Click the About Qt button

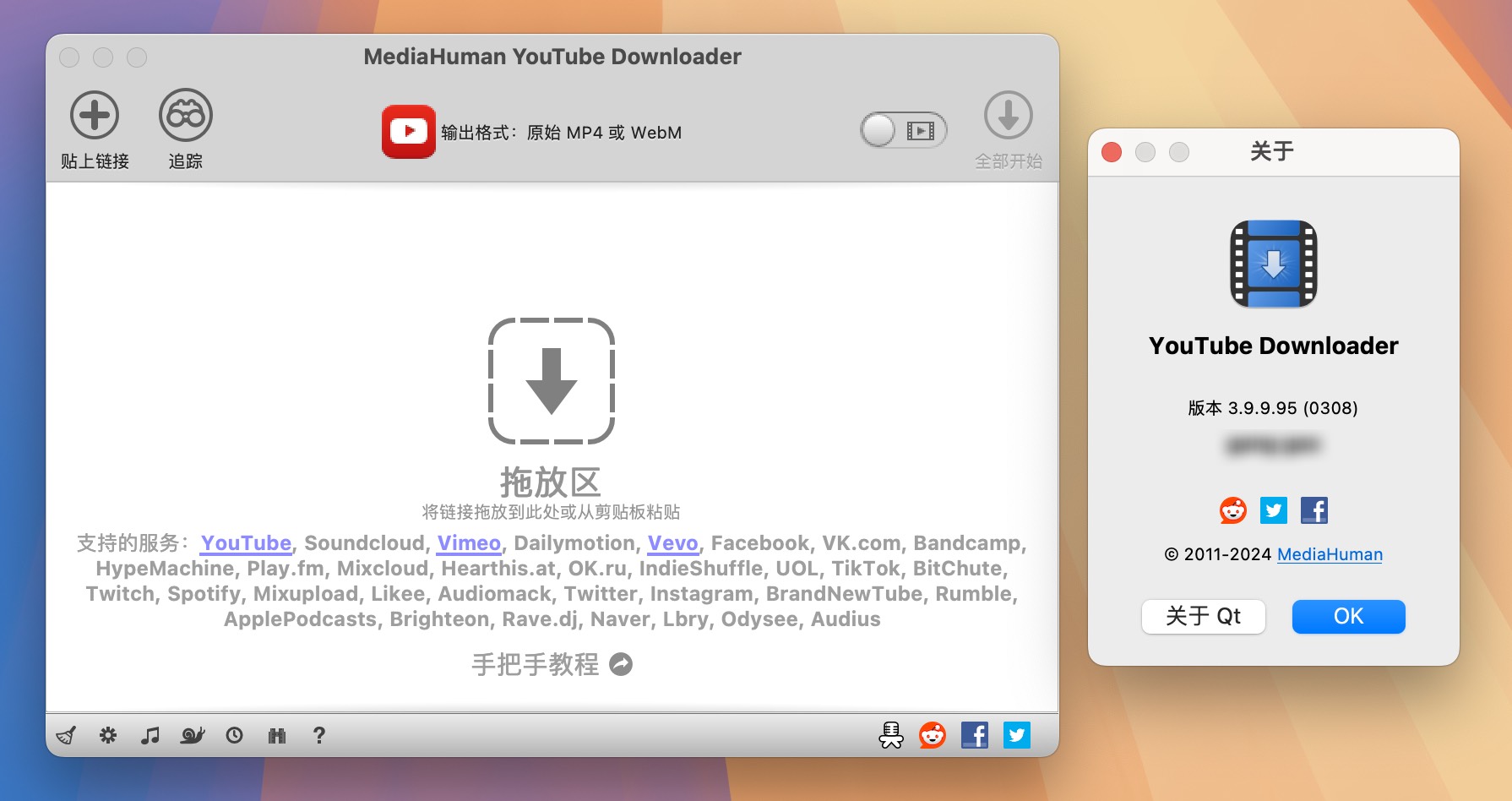point(1204,616)
